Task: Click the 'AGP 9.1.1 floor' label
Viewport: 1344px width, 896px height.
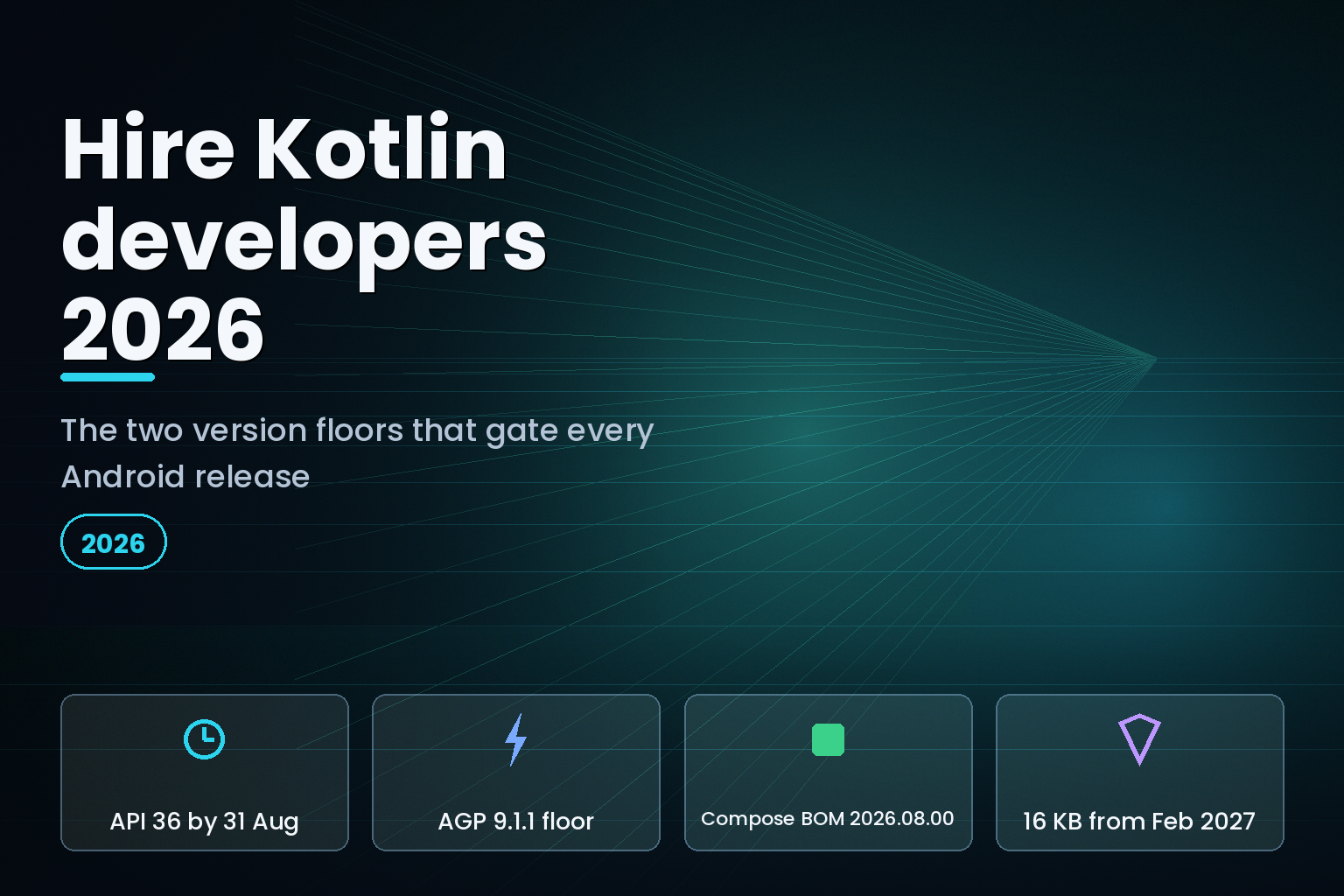Action: [516, 821]
